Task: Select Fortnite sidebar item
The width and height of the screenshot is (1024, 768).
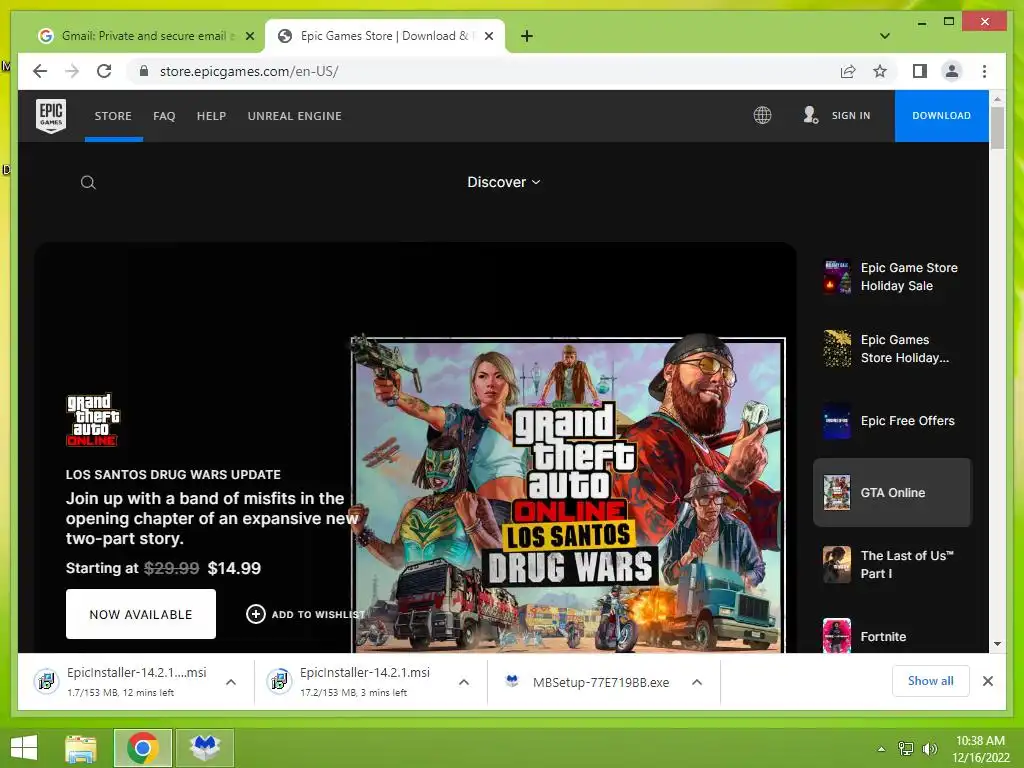Action: [892, 636]
